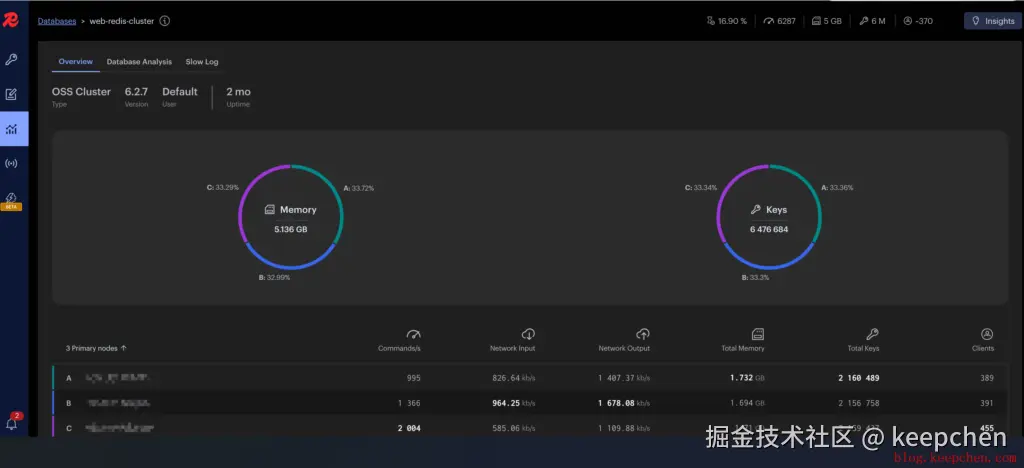The height and width of the screenshot is (468, 1024).
Task: Click the info icon beside web-redis-cluster
Action: pyautogui.click(x=165, y=21)
